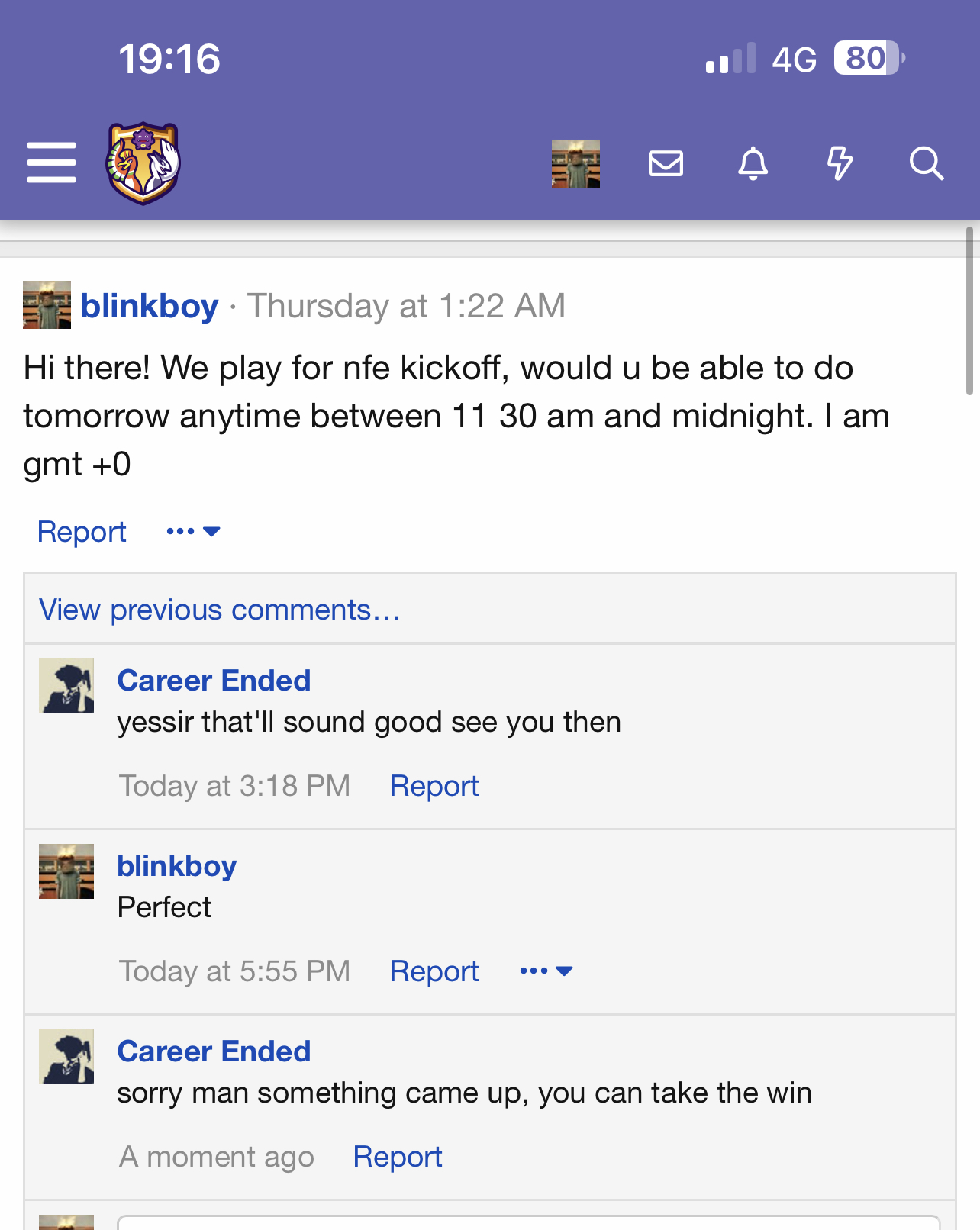Tap the Smogon forum logo
The height and width of the screenshot is (1230, 980).
(x=143, y=163)
